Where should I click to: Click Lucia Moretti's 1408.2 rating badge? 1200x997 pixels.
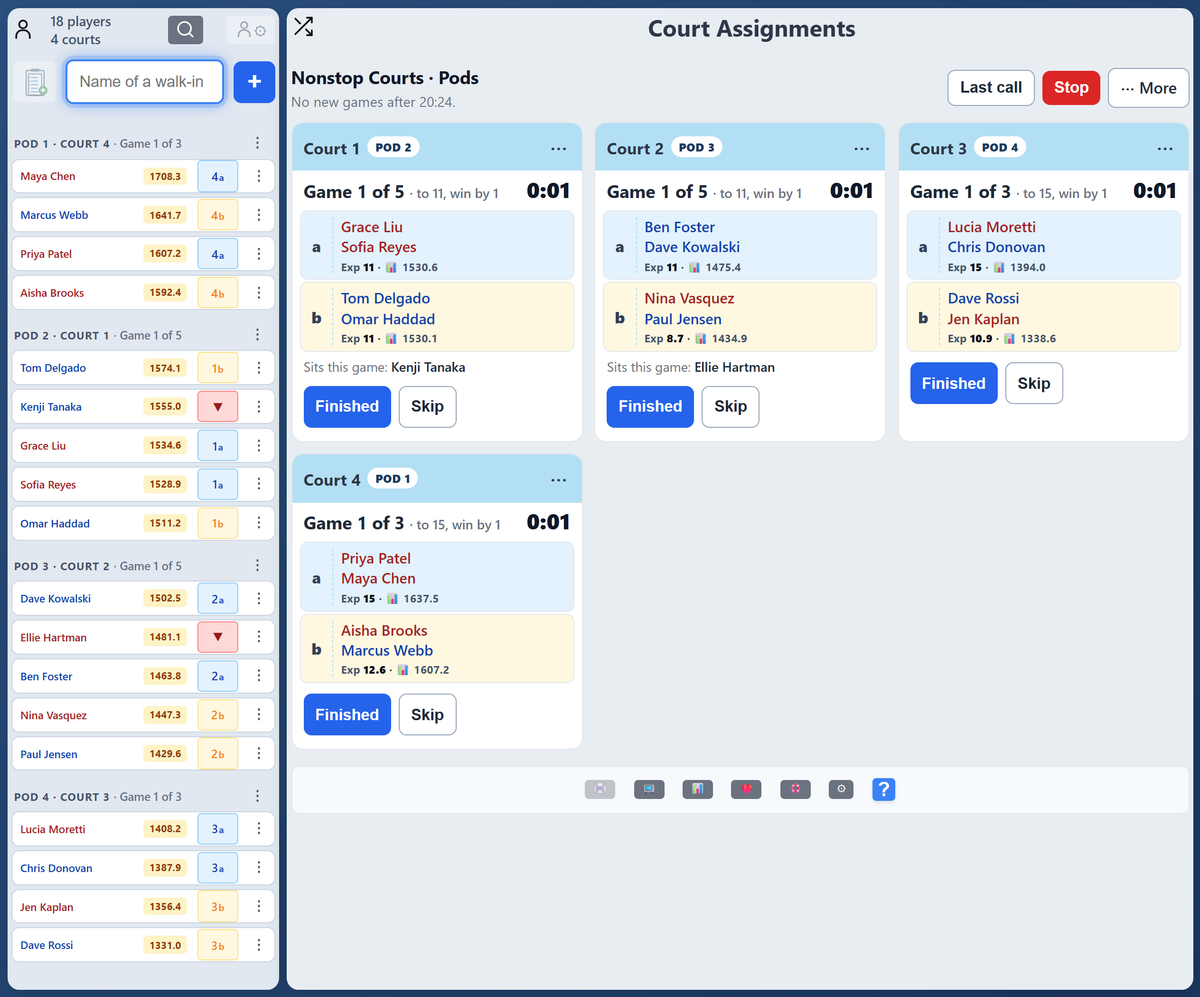[x=164, y=829]
